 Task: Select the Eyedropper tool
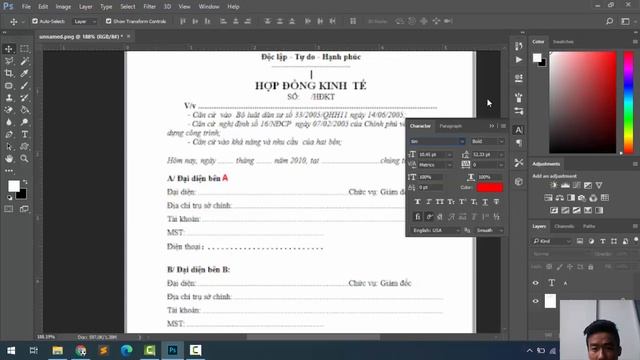(24, 73)
